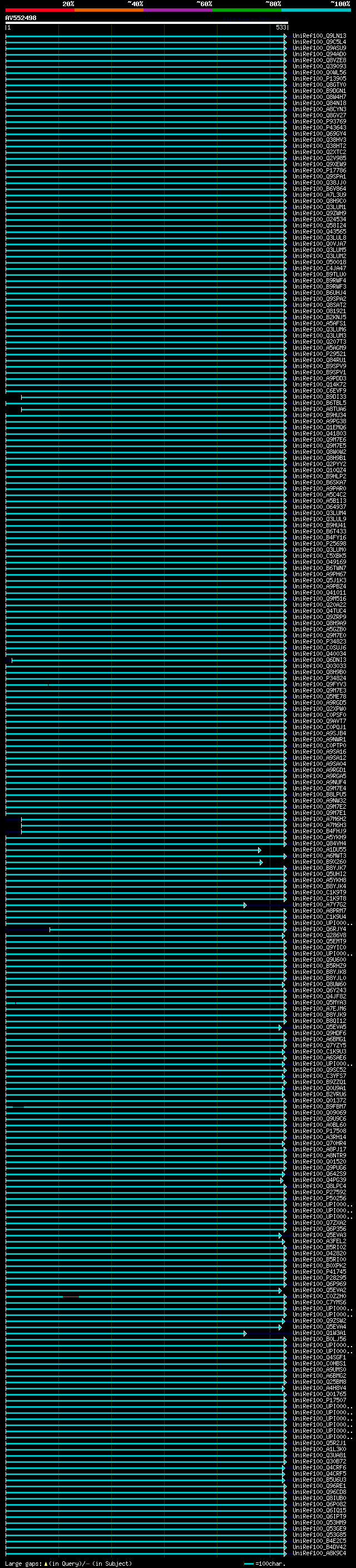
Task: Open hit UniRef100_Q9LN13
Action: (x=319, y=36)
